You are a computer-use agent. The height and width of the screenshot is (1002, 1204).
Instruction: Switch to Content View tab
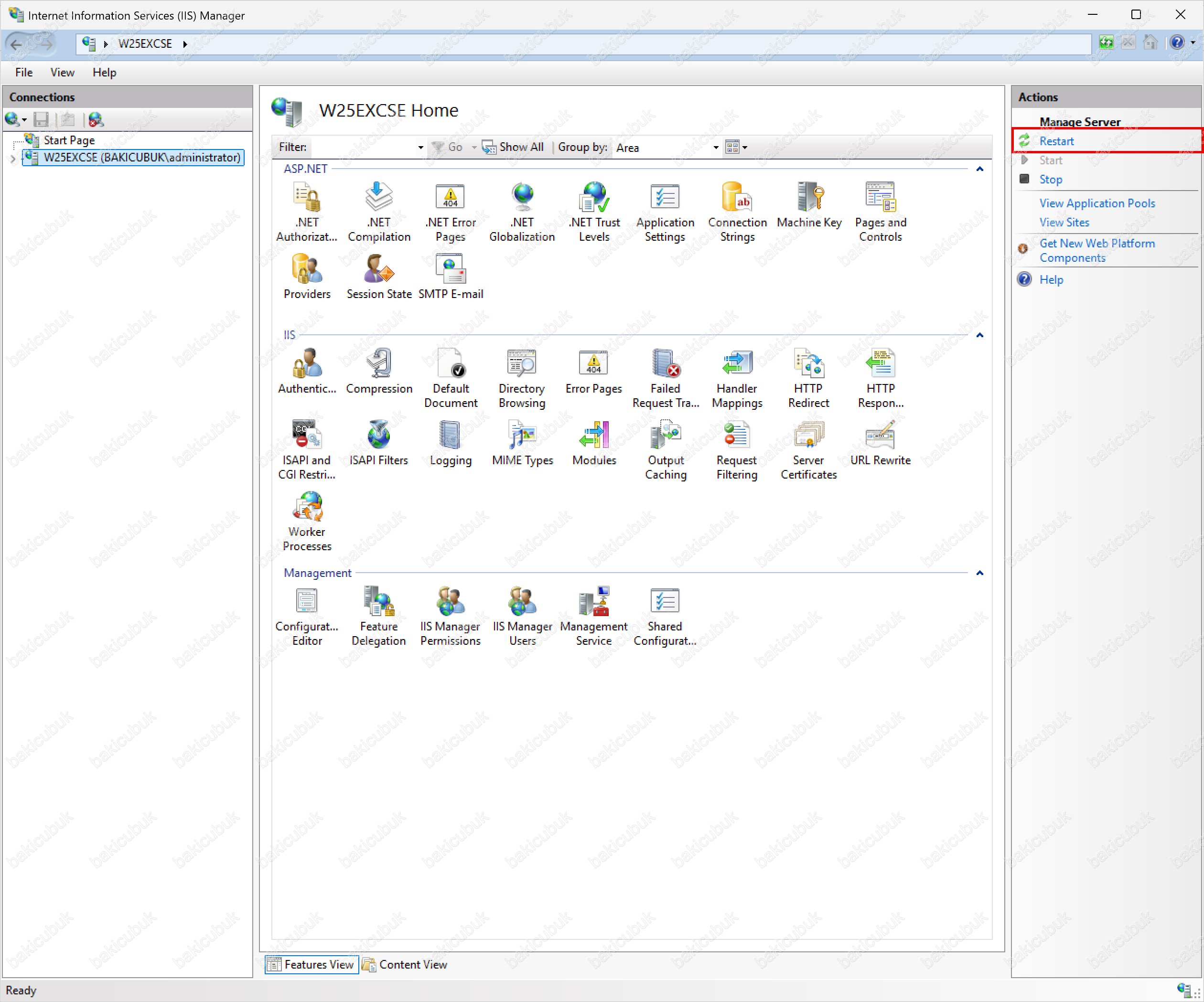(405, 965)
